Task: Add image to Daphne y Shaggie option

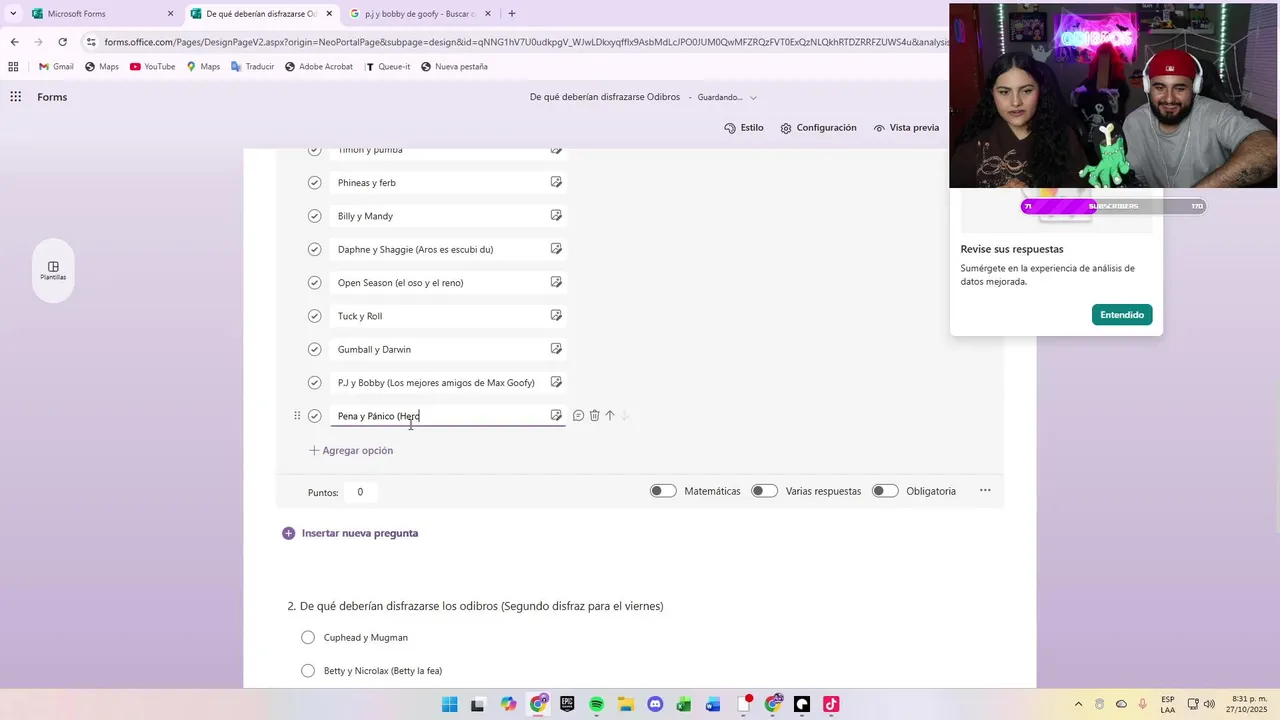Action: [556, 249]
